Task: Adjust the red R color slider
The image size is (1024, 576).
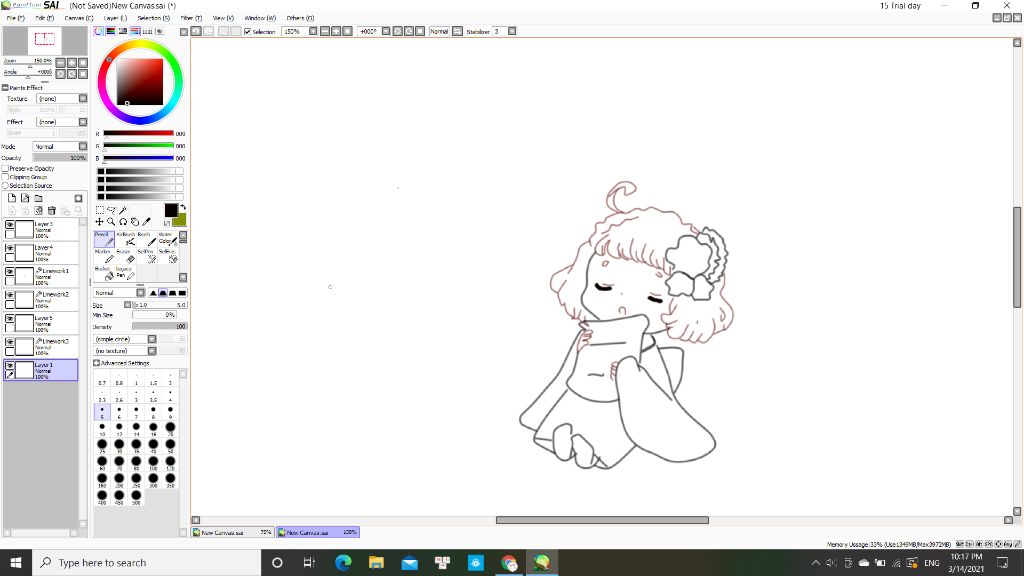Action: [x=138, y=133]
